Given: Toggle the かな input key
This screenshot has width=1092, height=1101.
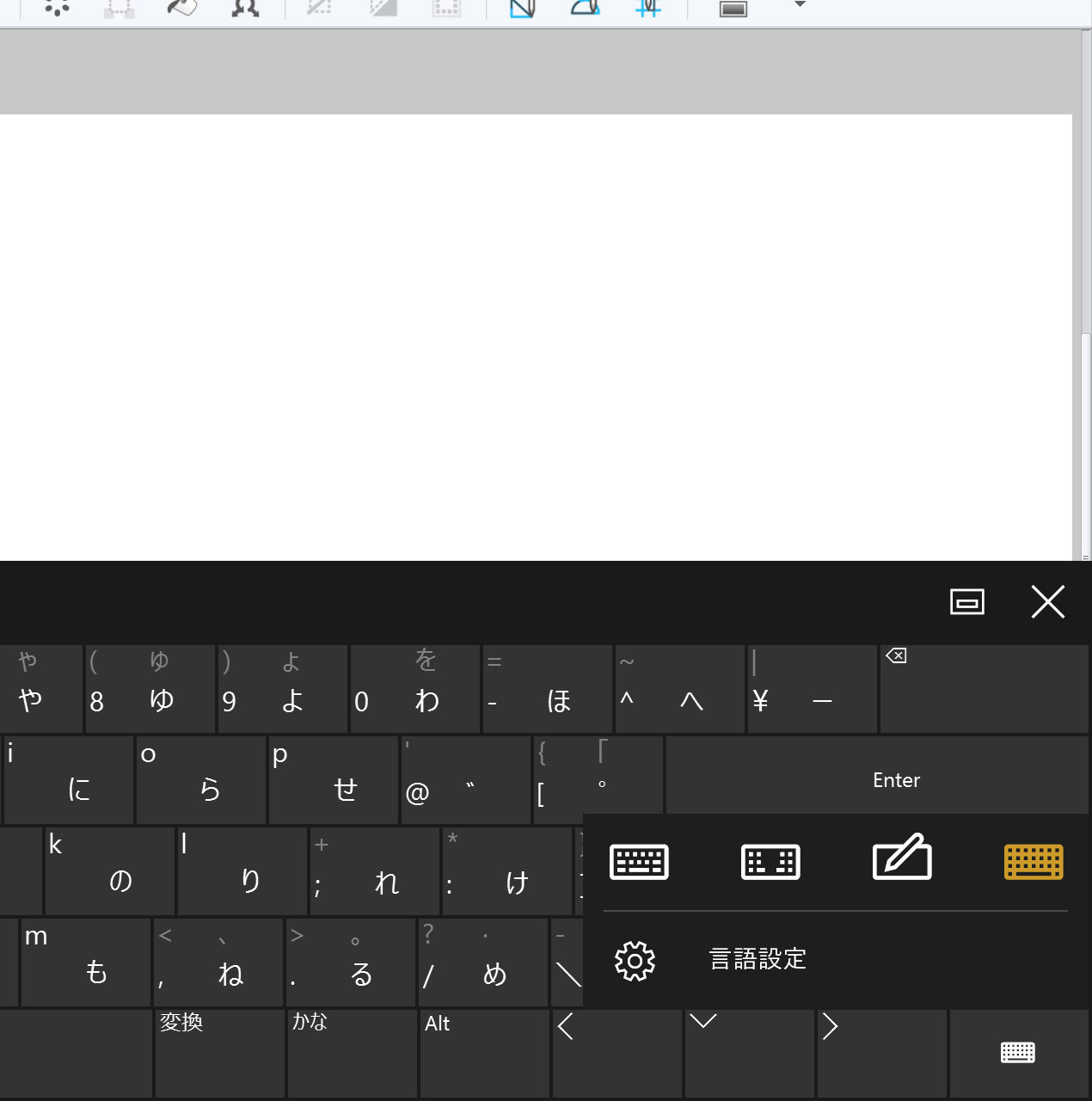Looking at the screenshot, I should coord(353,1053).
